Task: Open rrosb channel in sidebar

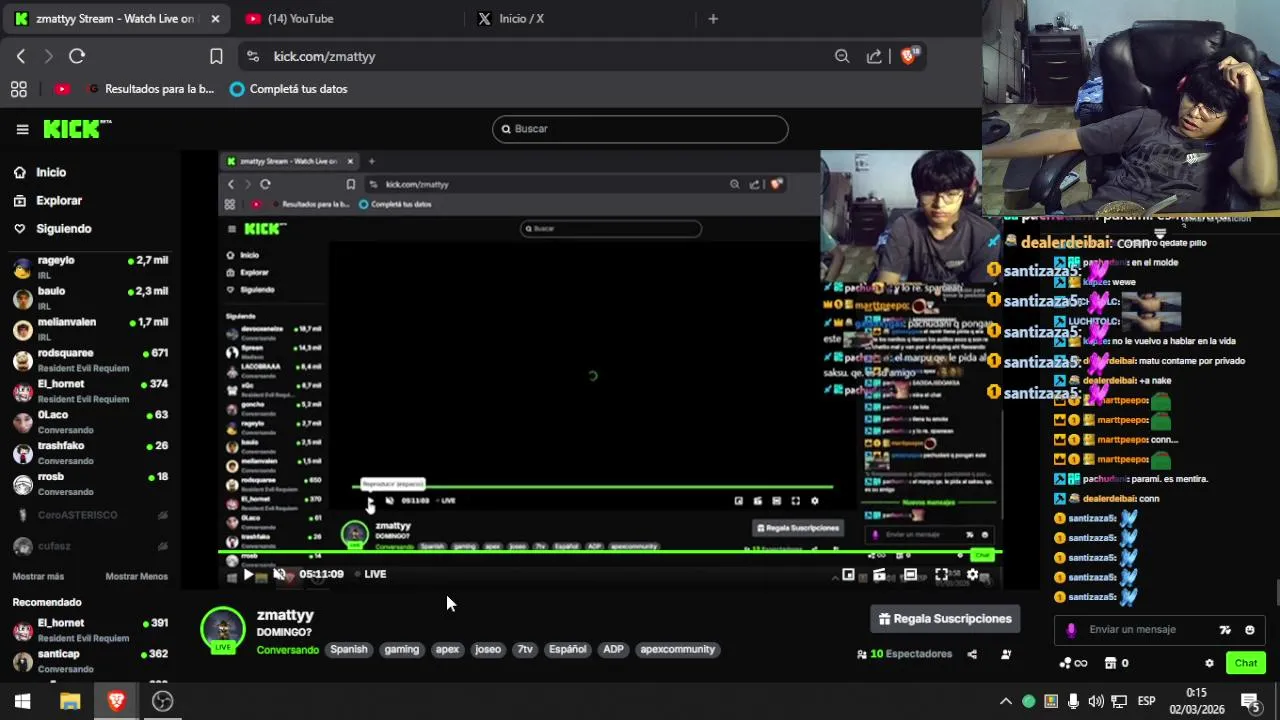Action: pyautogui.click(x=90, y=483)
